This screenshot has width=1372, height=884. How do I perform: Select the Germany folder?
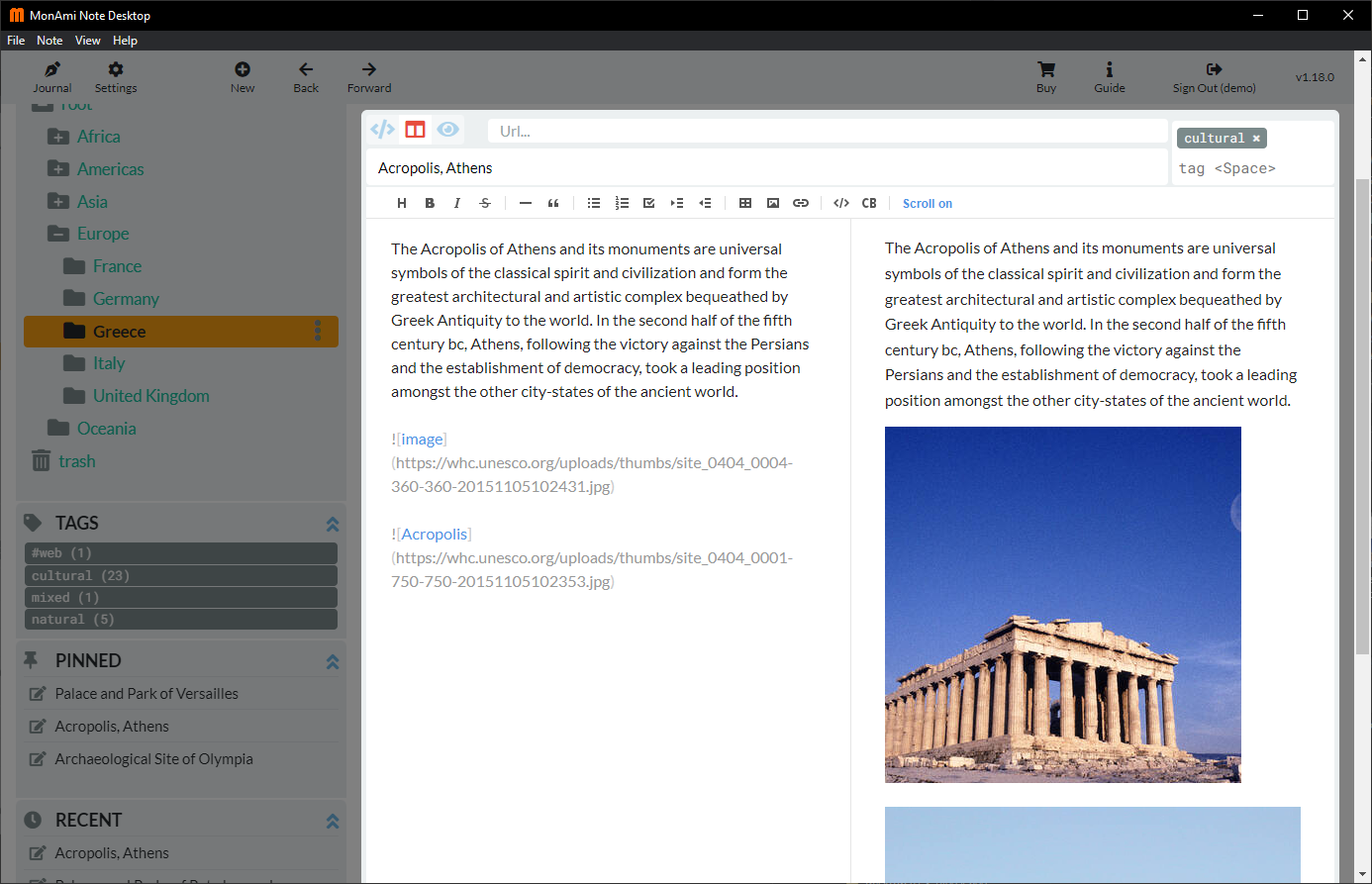(x=126, y=299)
